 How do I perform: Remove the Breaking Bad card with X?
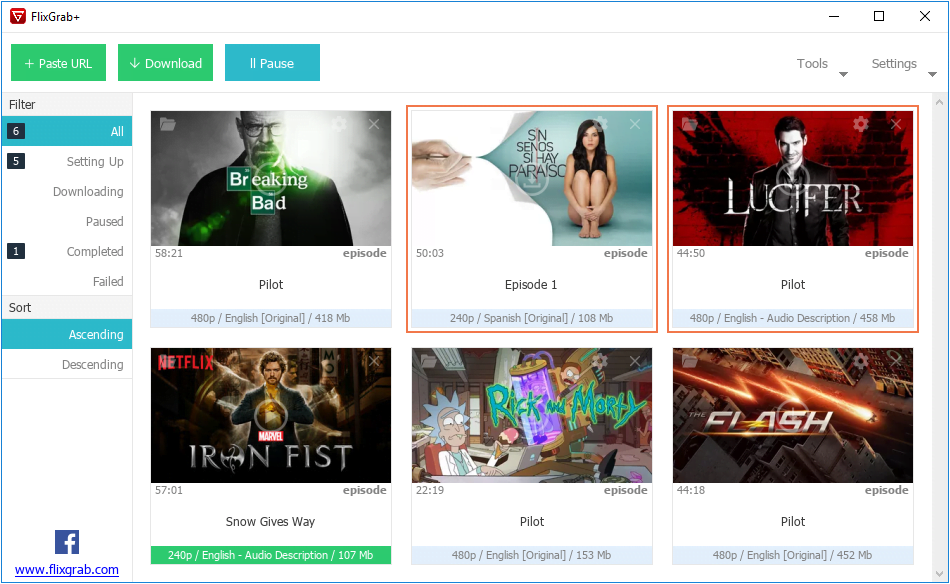374,124
